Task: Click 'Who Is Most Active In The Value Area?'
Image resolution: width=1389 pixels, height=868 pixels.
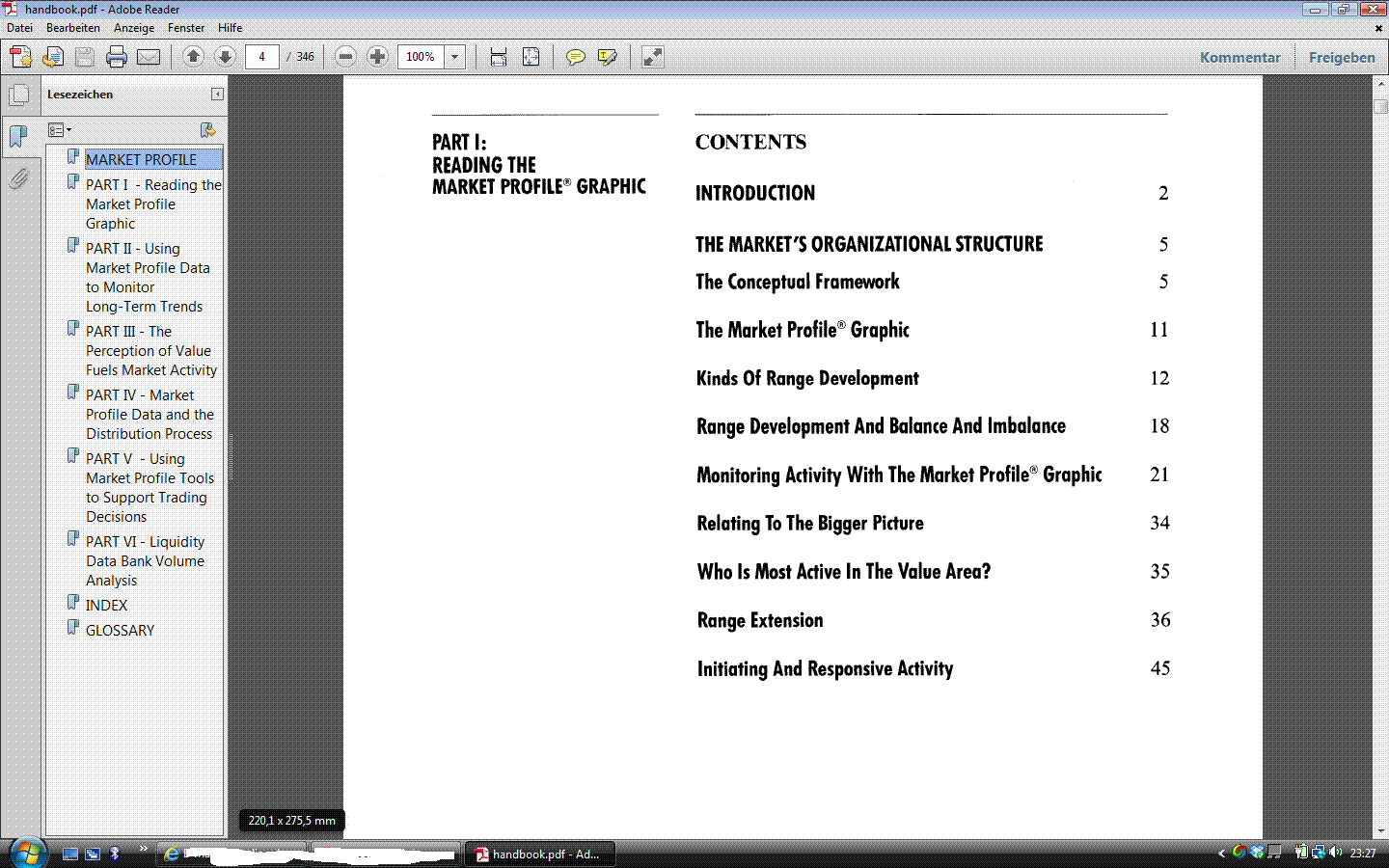Action: tap(844, 572)
